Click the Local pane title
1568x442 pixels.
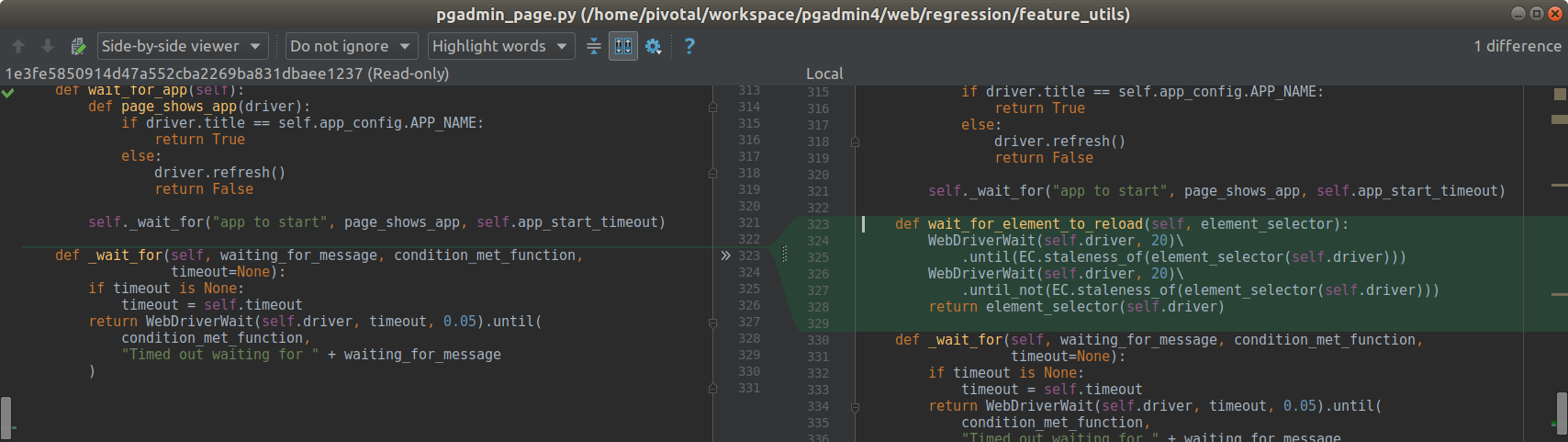(x=823, y=74)
